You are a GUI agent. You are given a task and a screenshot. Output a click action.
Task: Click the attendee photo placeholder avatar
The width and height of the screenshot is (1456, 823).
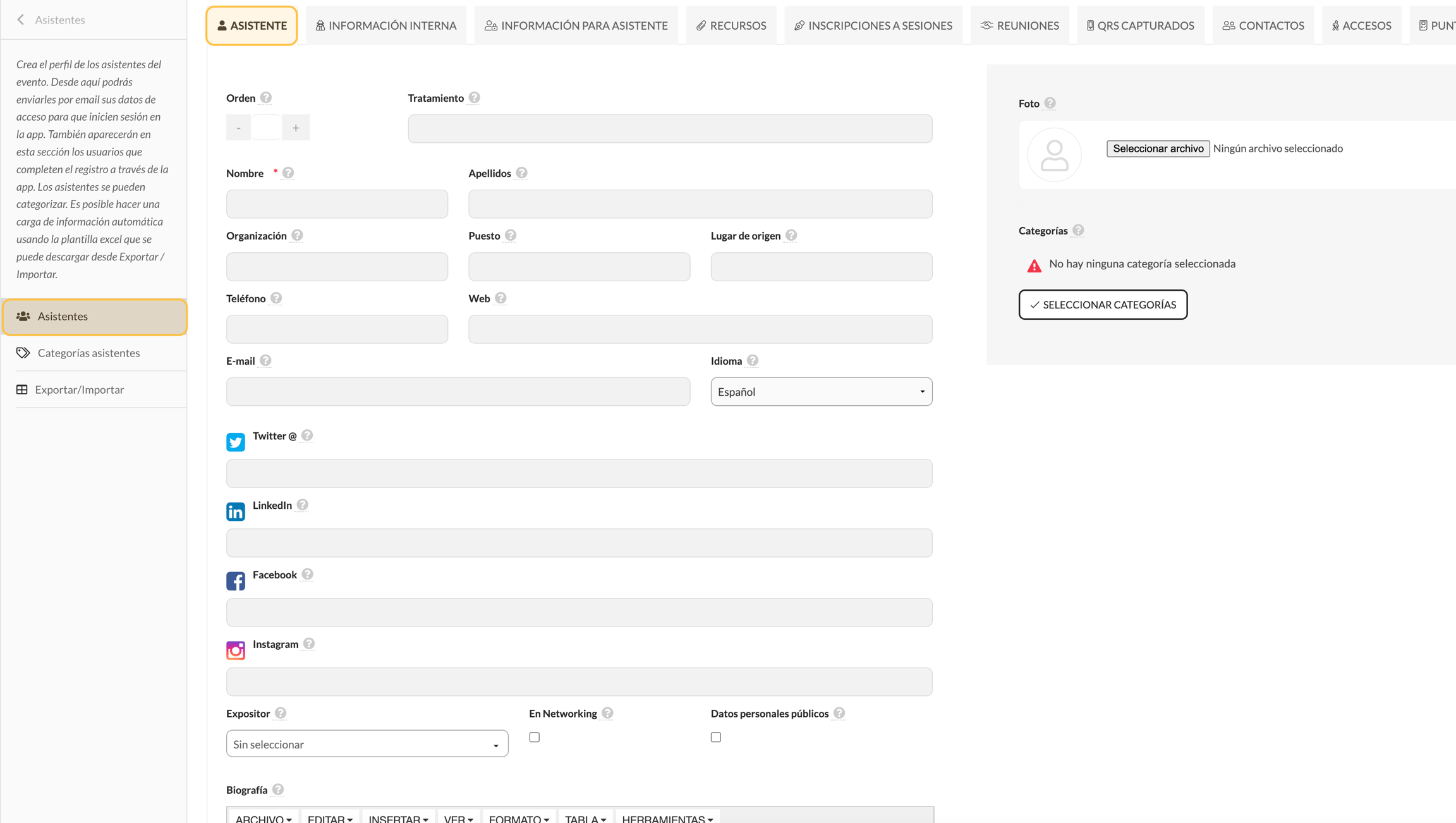click(x=1054, y=155)
